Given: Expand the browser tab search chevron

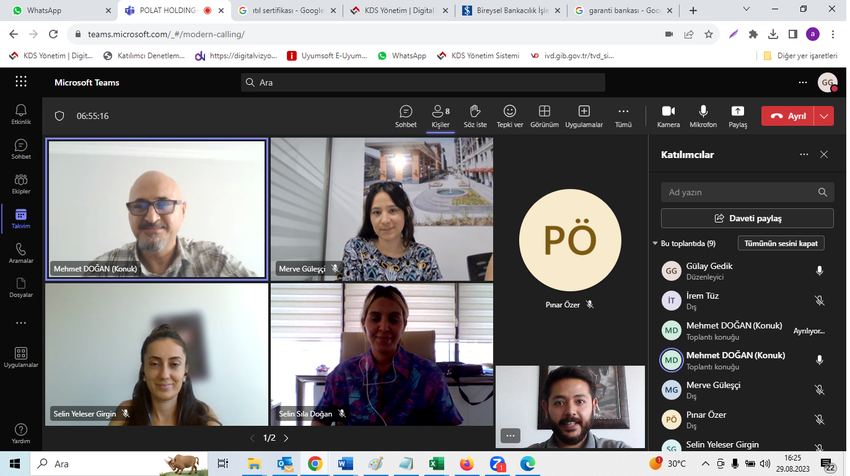Looking at the screenshot, I should point(746,9).
